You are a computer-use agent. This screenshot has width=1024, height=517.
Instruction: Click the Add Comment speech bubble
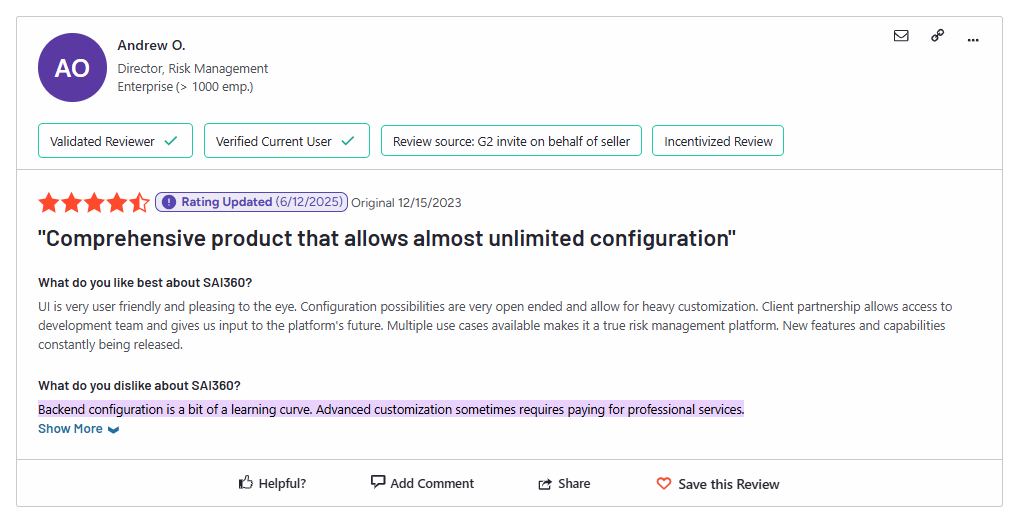[378, 482]
